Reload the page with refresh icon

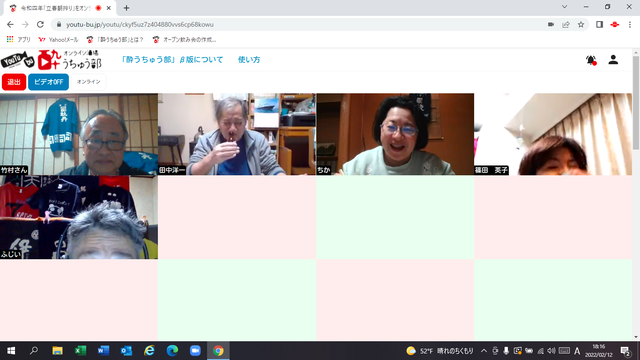click(40, 24)
